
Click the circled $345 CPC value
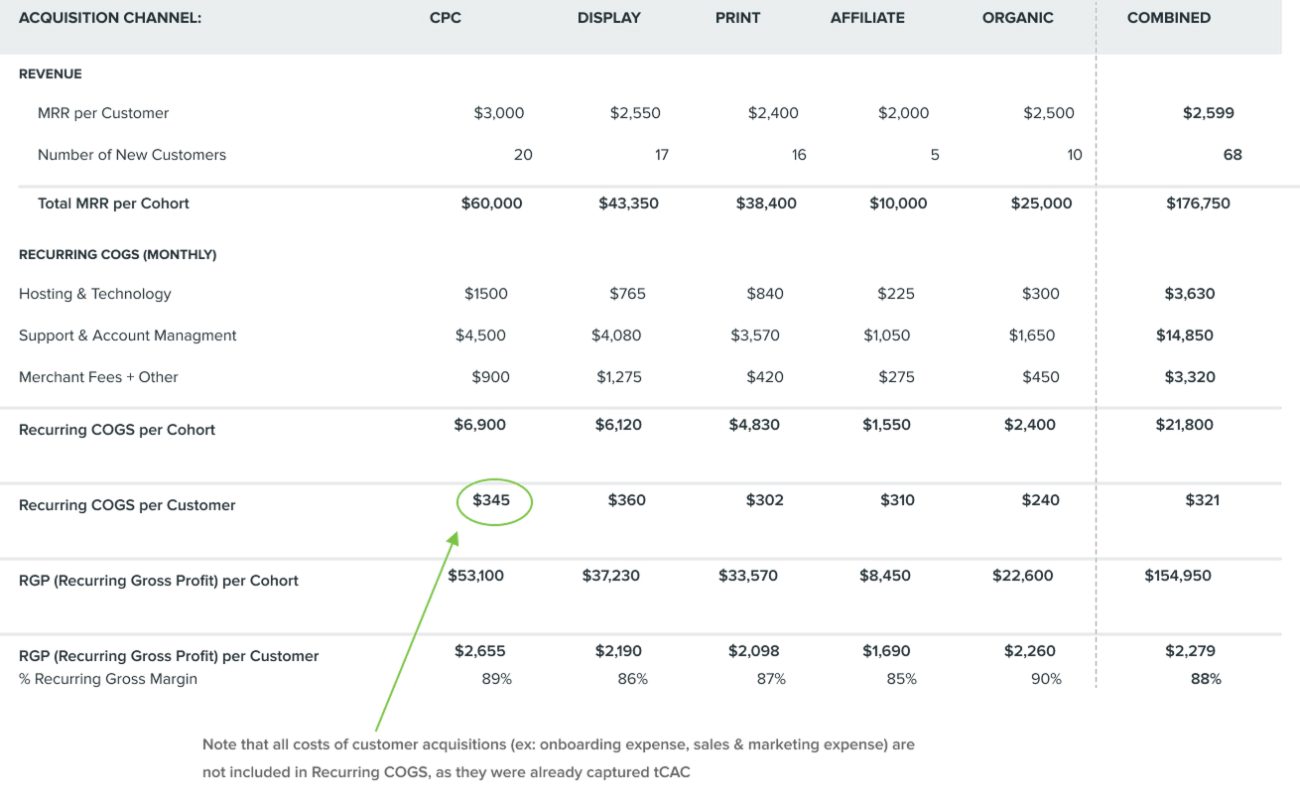[x=492, y=500]
